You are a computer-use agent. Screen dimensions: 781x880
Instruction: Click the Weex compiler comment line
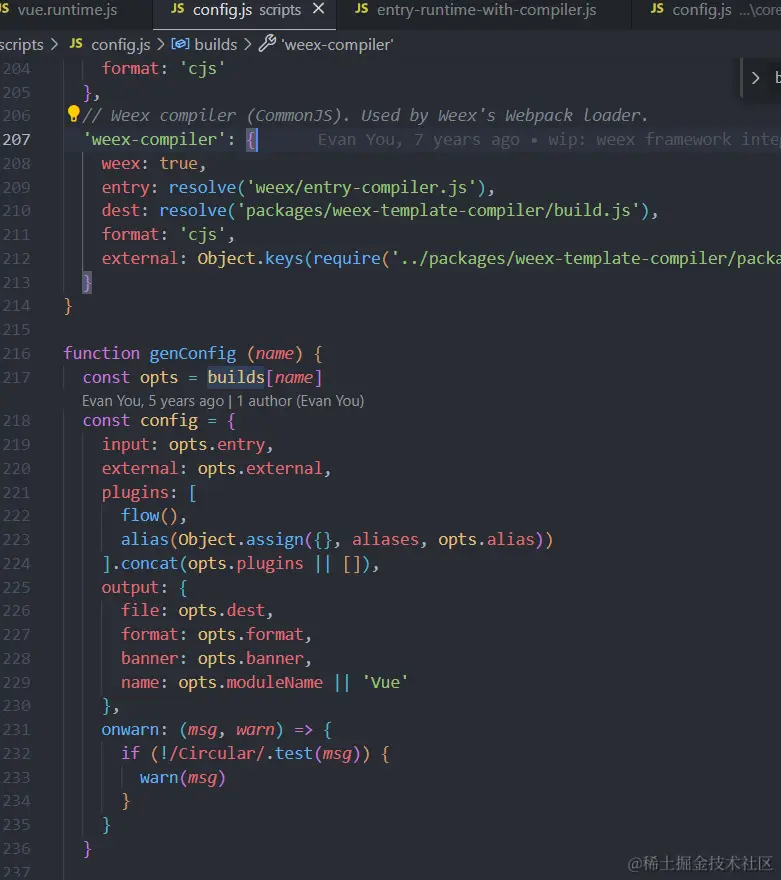365,116
